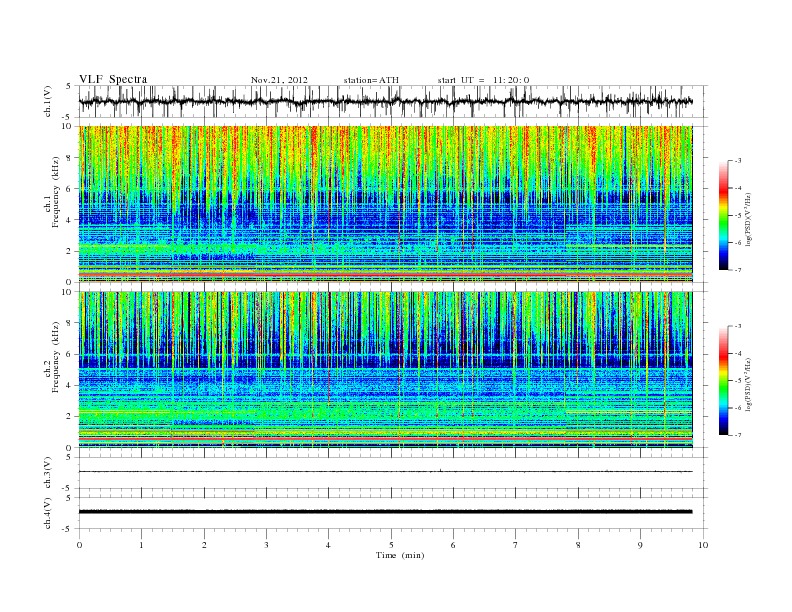Image resolution: width=792 pixels, height=612 pixels.
Task: Click the "-4" label on ch.2 colorbar
Action: (738, 353)
